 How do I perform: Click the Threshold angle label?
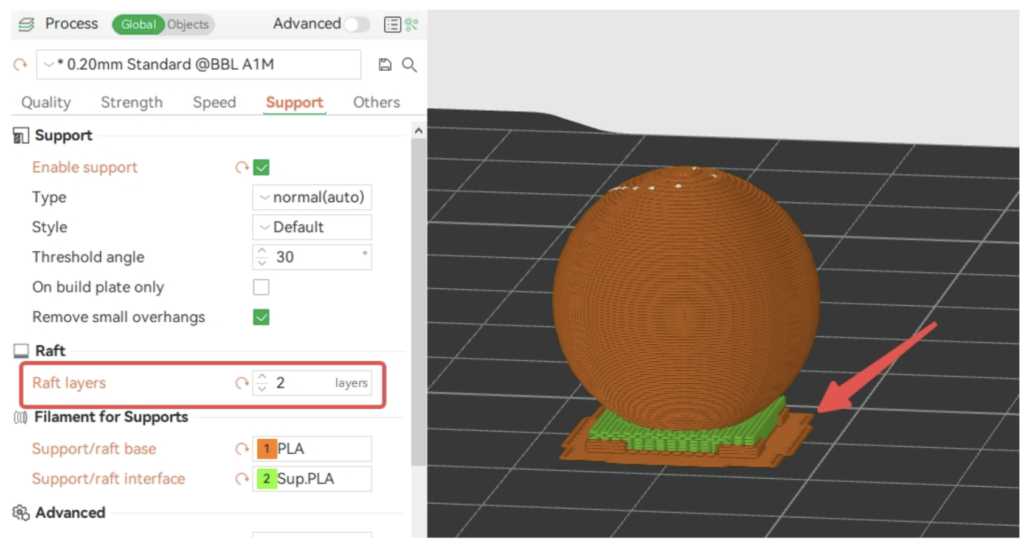(88, 257)
